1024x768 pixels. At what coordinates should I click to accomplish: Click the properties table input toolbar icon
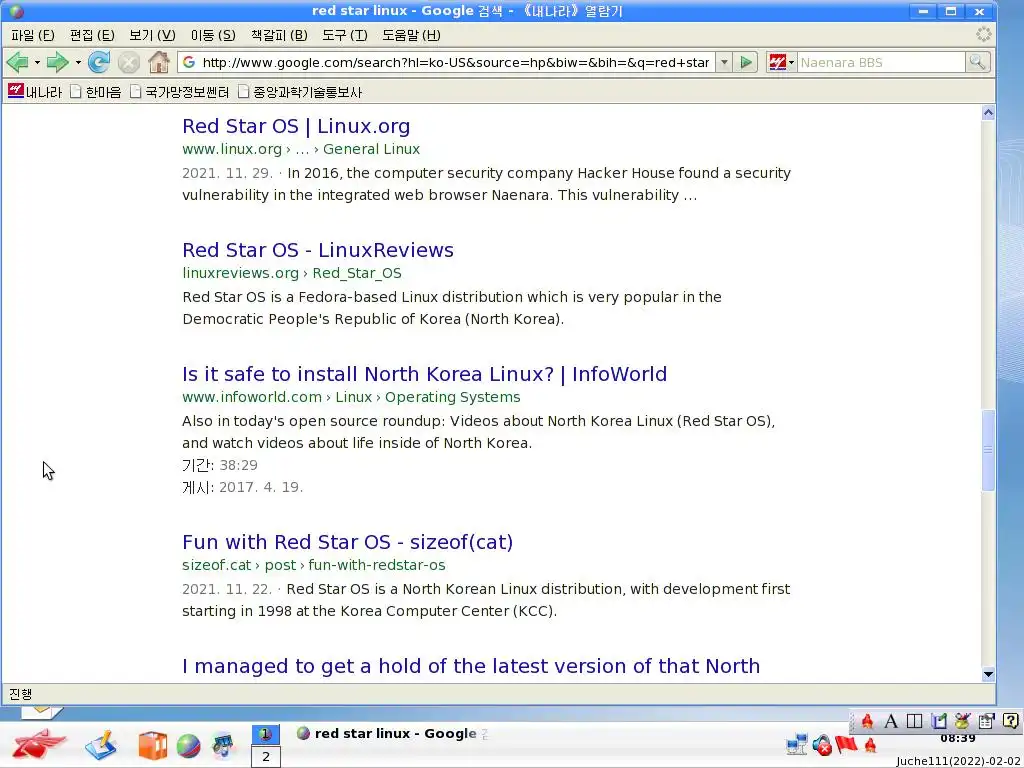coord(986,721)
